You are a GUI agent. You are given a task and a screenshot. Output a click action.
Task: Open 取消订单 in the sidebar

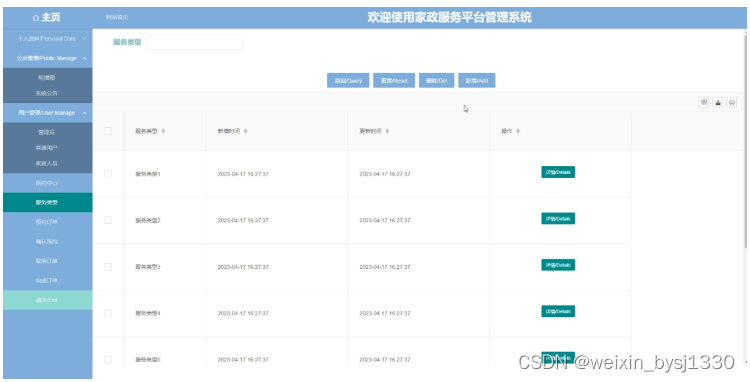pos(47,261)
